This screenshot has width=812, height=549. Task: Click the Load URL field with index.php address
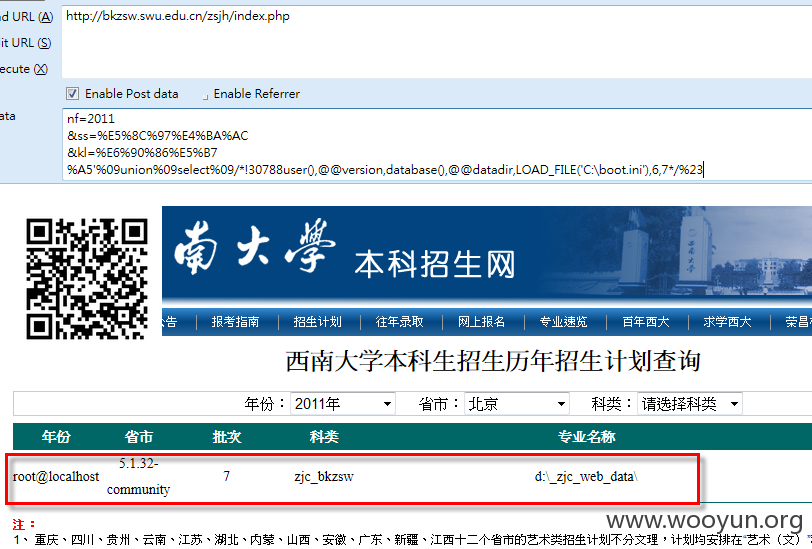pos(437,42)
